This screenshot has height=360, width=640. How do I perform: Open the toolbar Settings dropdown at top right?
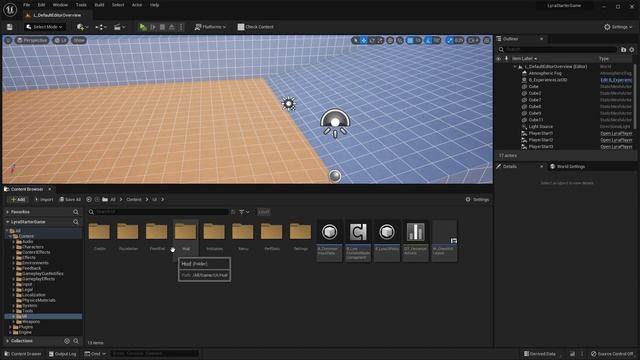(x=618, y=27)
